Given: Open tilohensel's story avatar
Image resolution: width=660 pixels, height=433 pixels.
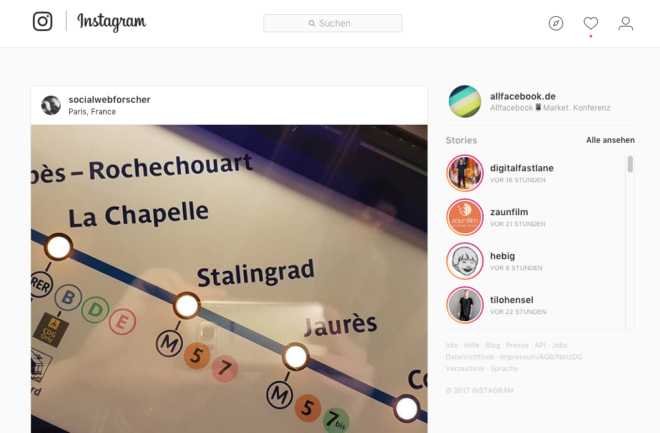Looking at the screenshot, I should [x=465, y=305].
